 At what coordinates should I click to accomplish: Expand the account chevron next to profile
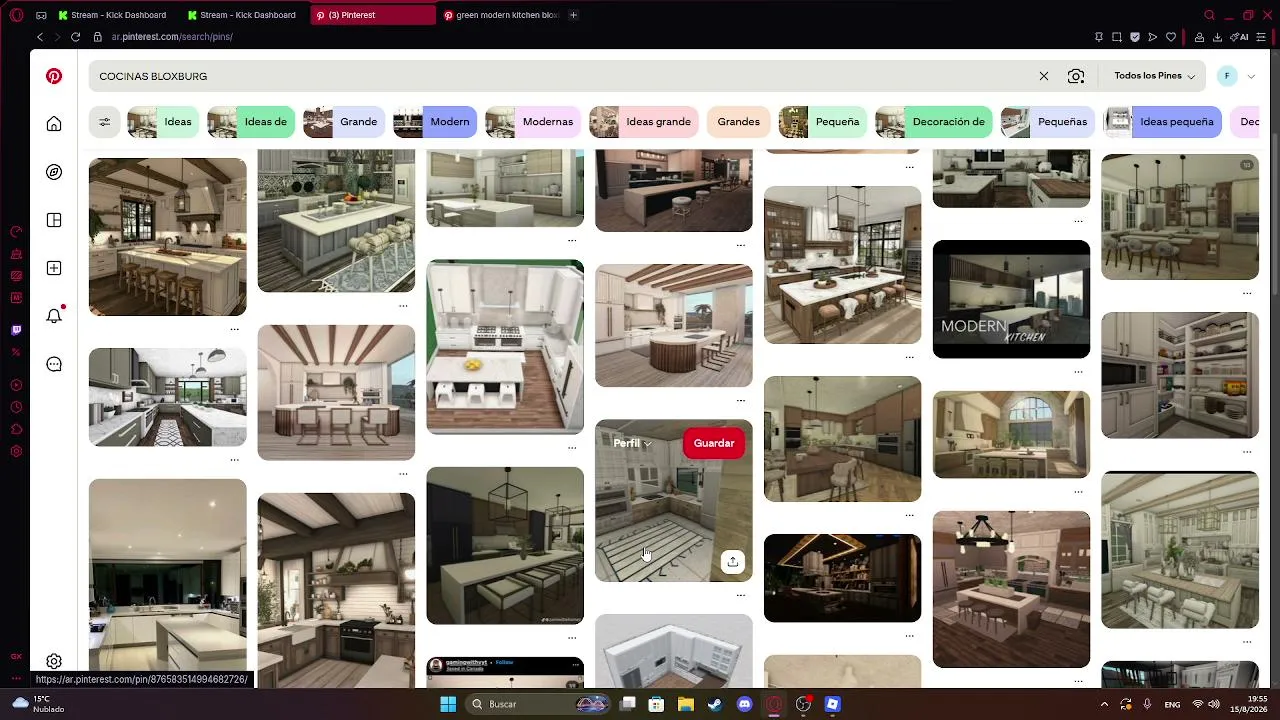pyautogui.click(x=1251, y=76)
